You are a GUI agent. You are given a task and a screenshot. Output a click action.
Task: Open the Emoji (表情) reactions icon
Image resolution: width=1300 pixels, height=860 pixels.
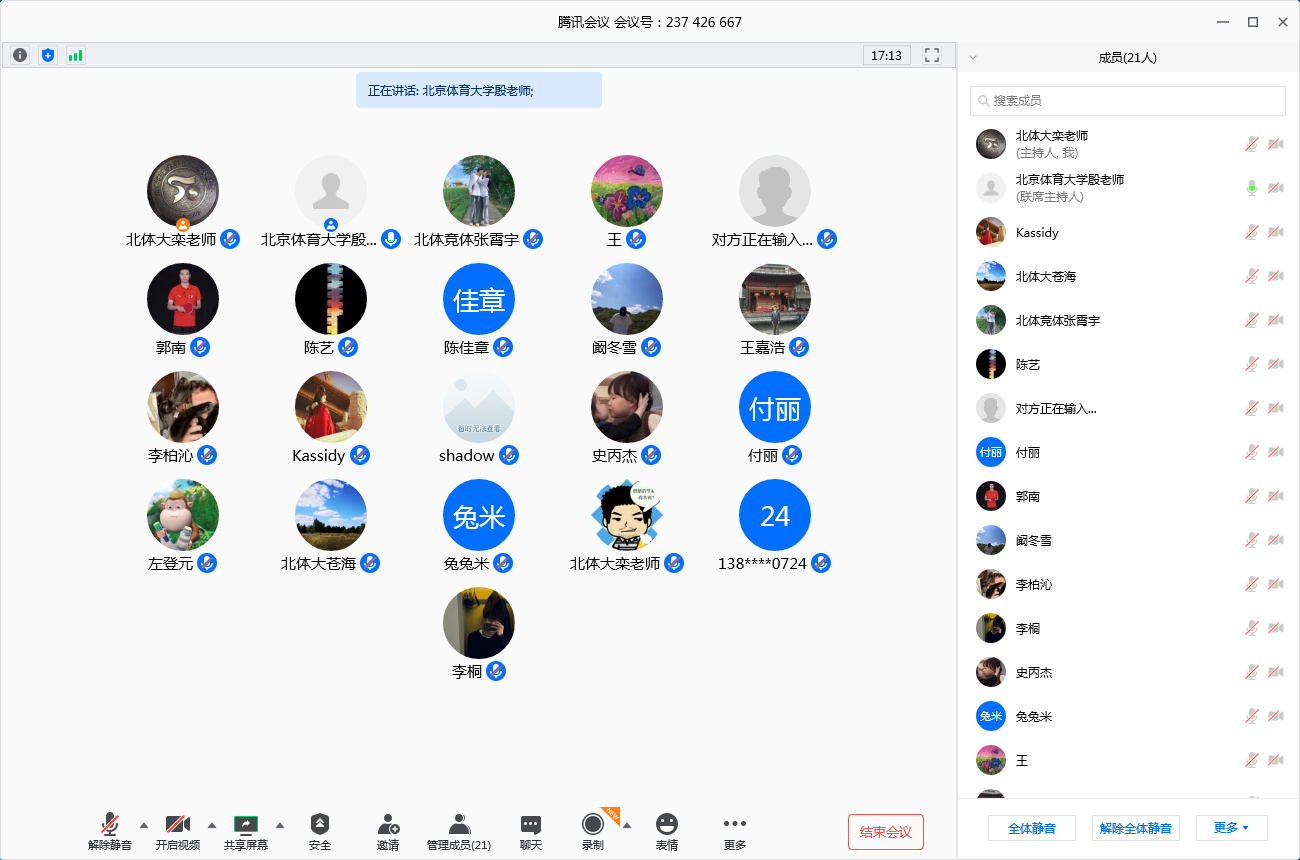tap(667, 831)
